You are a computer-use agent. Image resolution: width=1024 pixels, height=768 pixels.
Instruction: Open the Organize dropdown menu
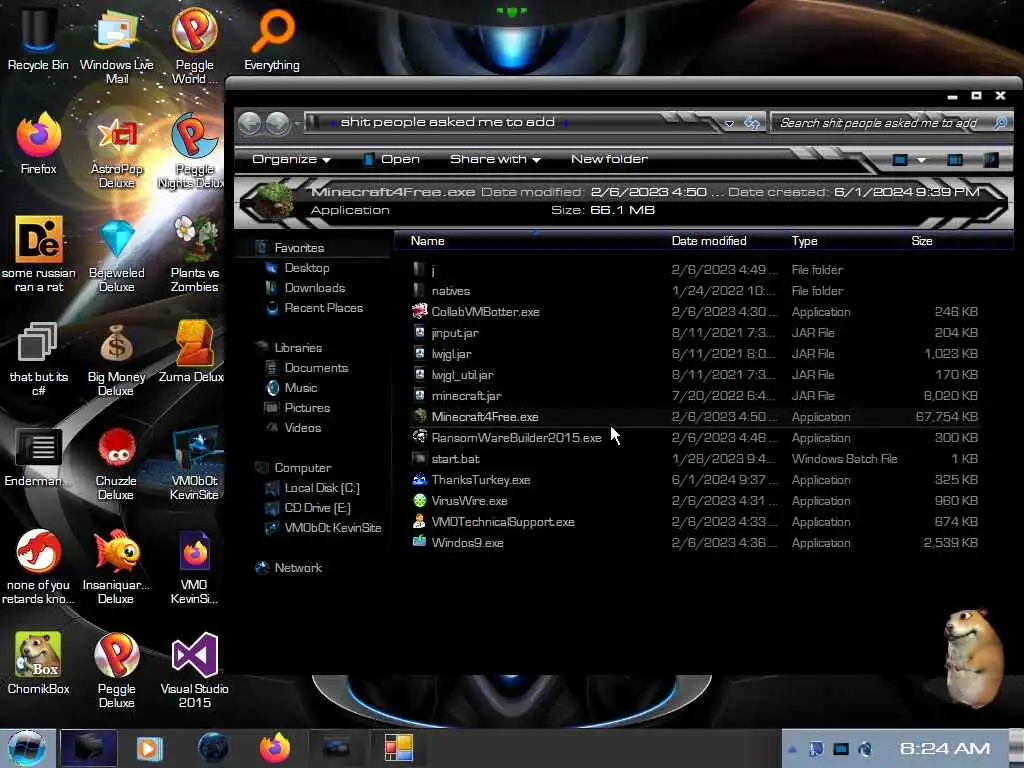click(x=291, y=159)
